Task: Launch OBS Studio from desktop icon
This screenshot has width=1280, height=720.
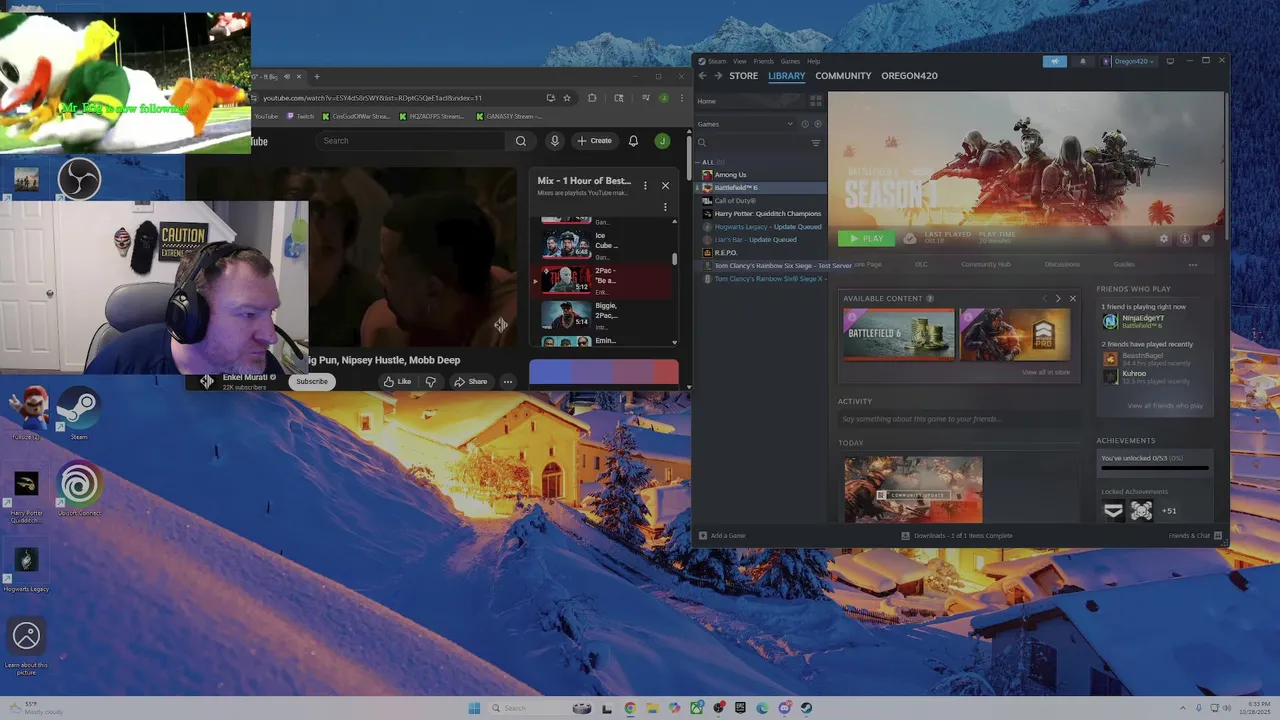Action: click(x=79, y=180)
